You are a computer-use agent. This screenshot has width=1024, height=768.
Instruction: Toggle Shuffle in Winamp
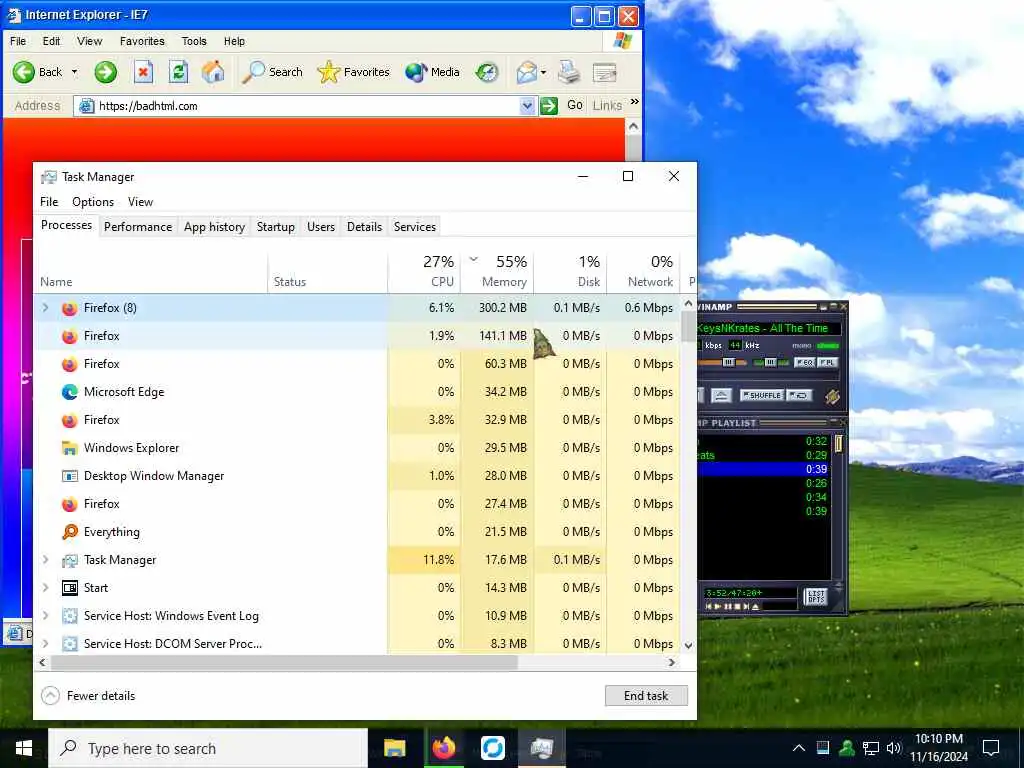pos(761,395)
